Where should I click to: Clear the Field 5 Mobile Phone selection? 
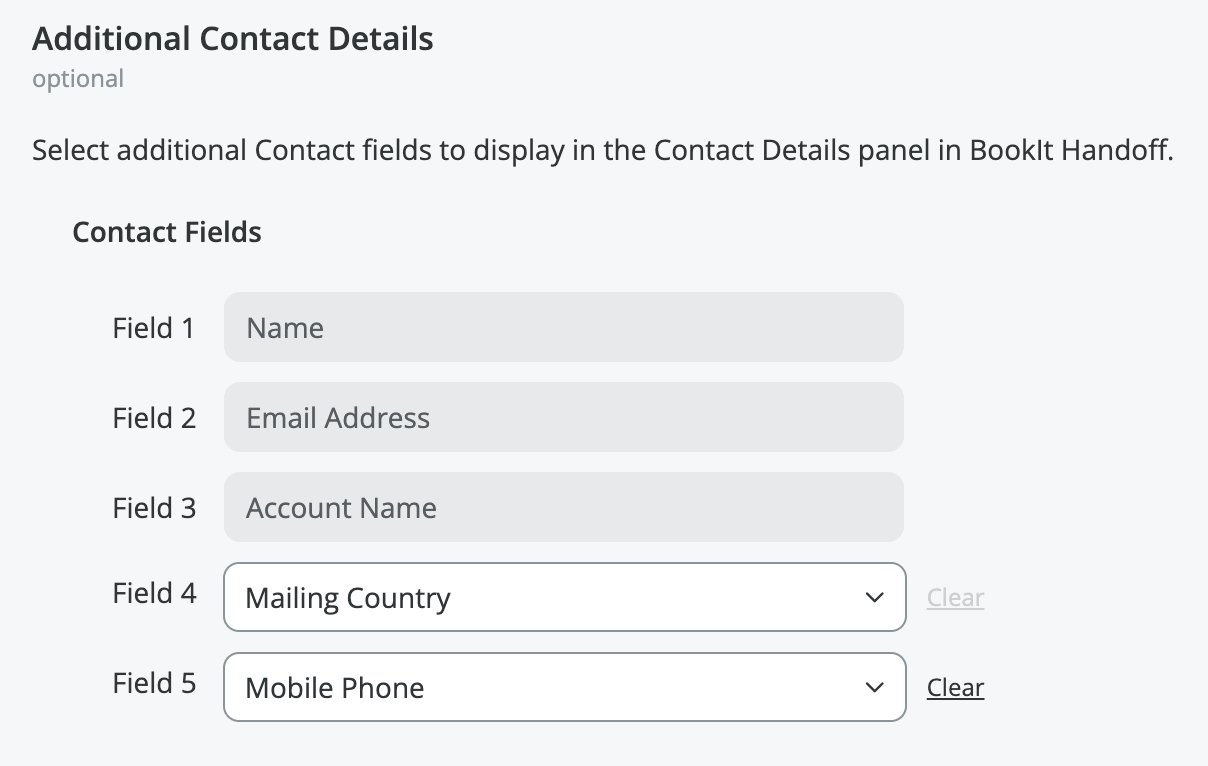pyautogui.click(x=955, y=688)
